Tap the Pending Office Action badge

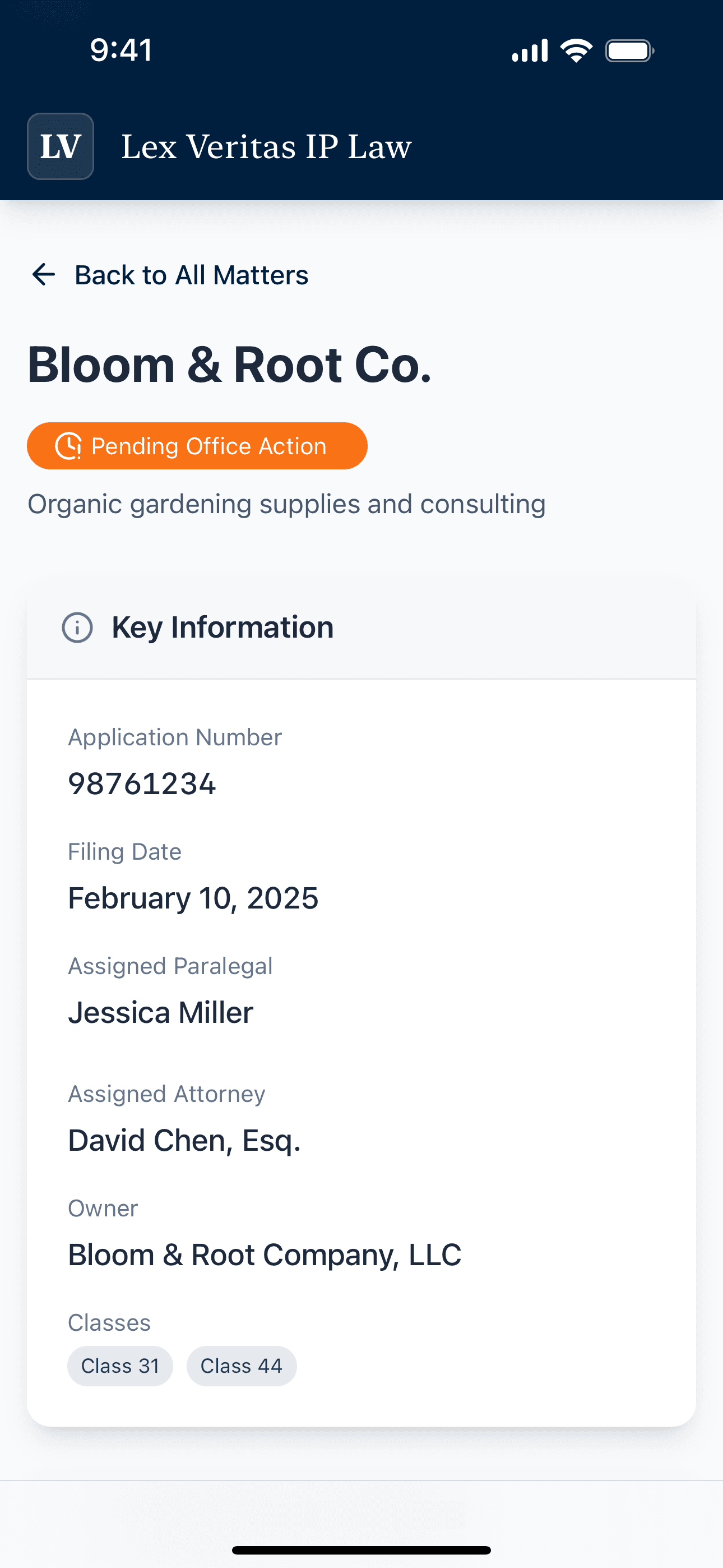197,446
